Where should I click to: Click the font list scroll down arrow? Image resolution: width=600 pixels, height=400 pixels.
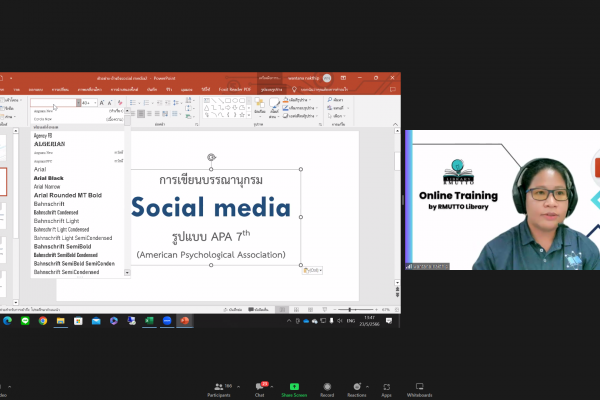(127, 273)
